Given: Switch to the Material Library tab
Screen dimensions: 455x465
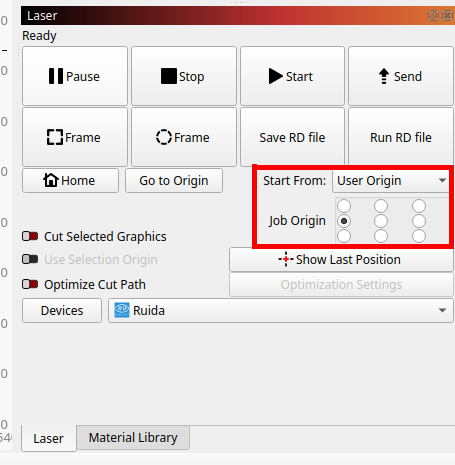Looking at the screenshot, I should 133,437.
